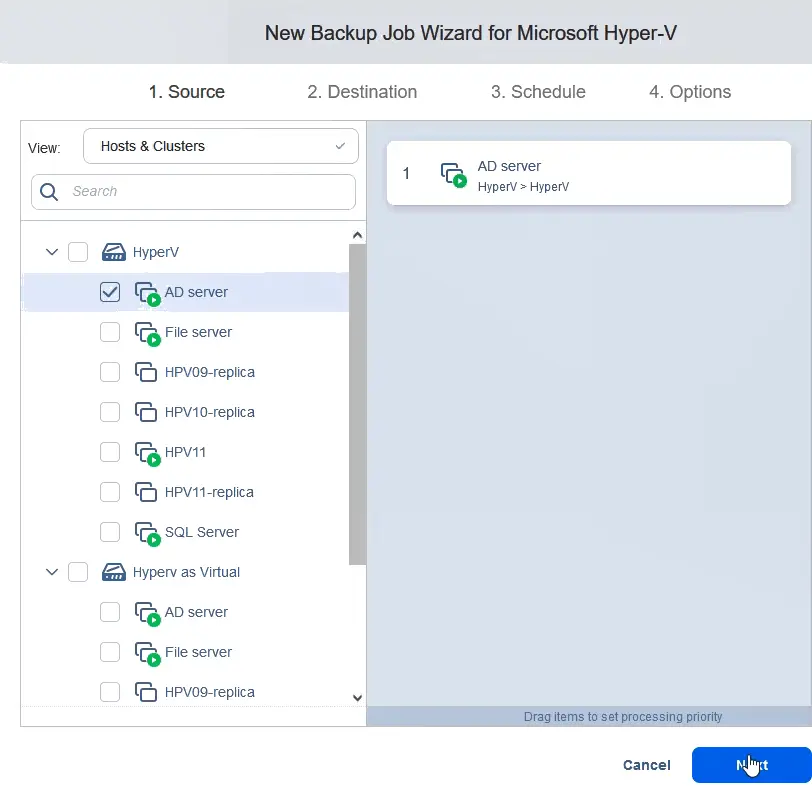Click the Next button
Screen dimensions: 812x803
click(751, 765)
